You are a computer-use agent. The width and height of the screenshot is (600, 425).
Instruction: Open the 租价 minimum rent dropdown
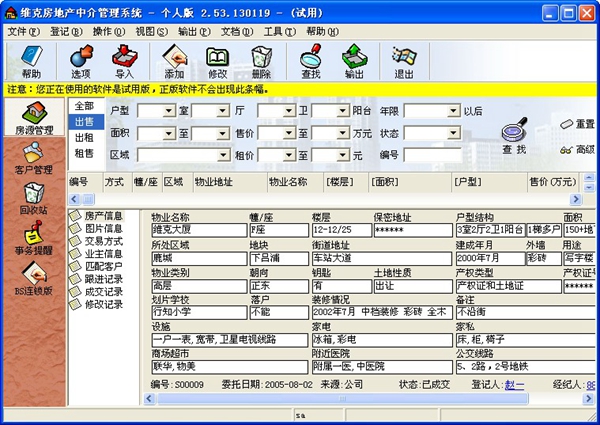tap(289, 155)
